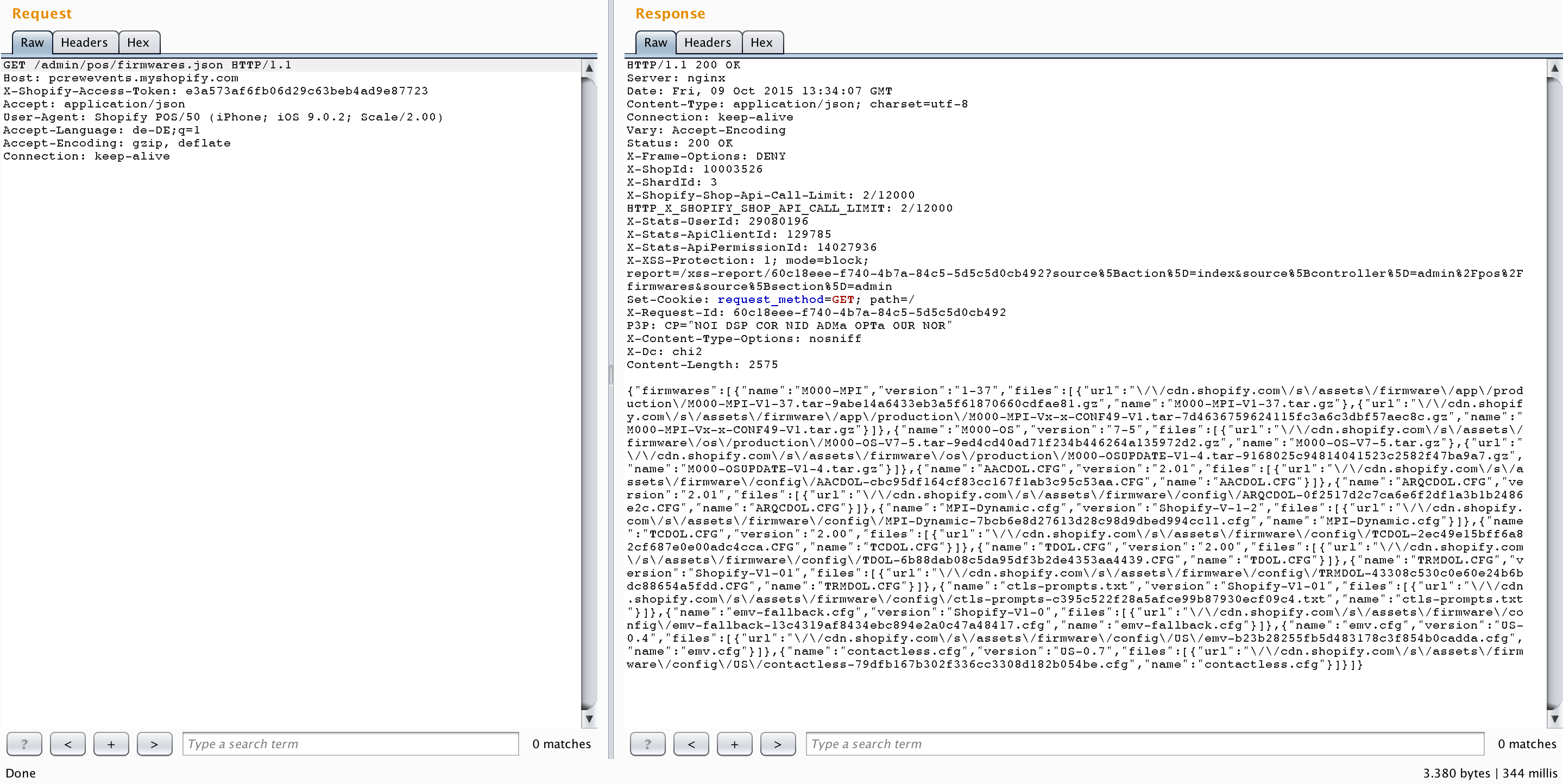Click the Date: Fri, 09 Oct 2015 header
The height and width of the screenshot is (784, 1563).
759,91
